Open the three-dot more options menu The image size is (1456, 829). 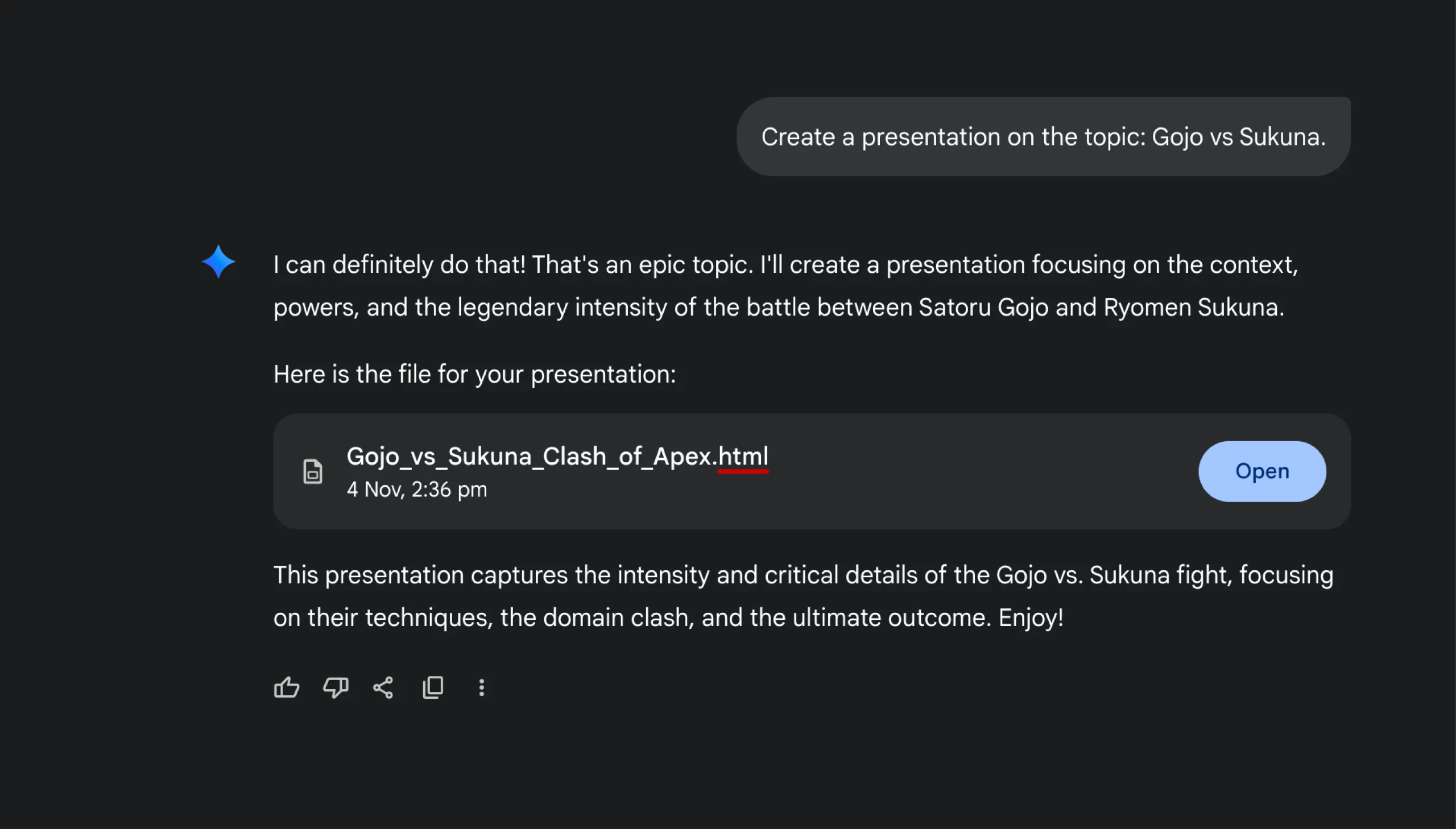[482, 687]
